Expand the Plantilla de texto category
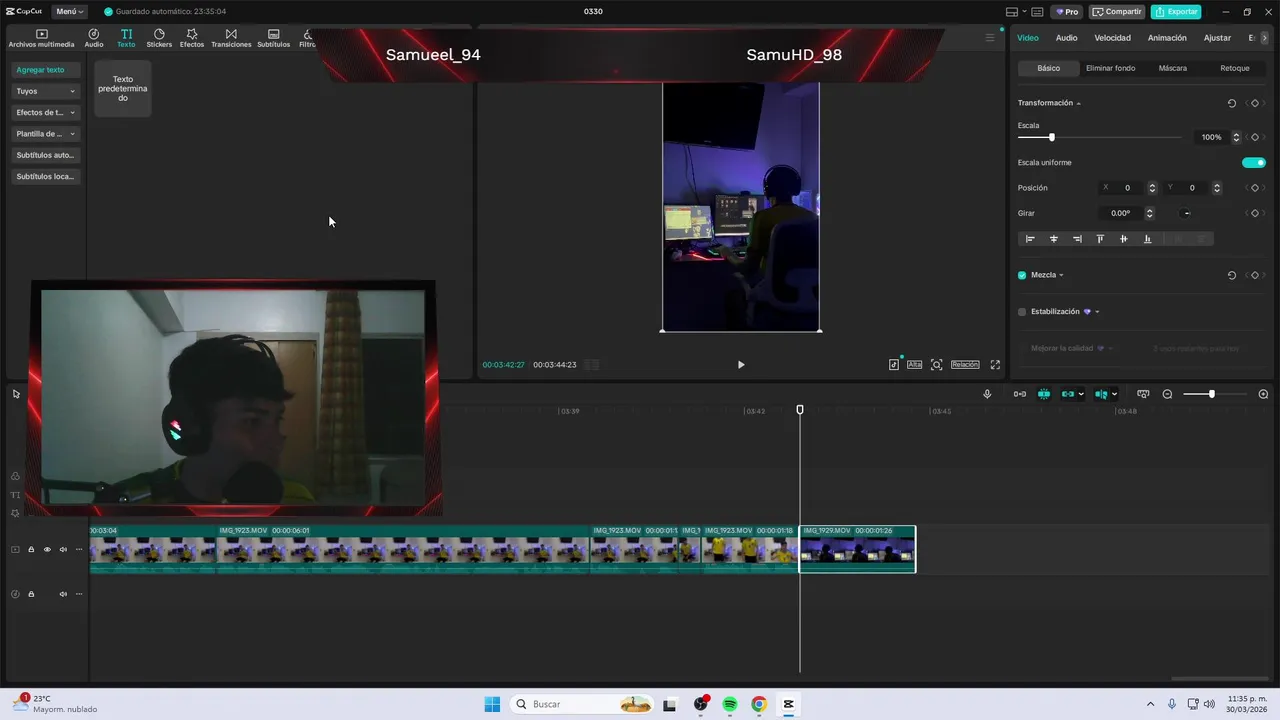This screenshot has height=720, width=1280. tap(47, 134)
